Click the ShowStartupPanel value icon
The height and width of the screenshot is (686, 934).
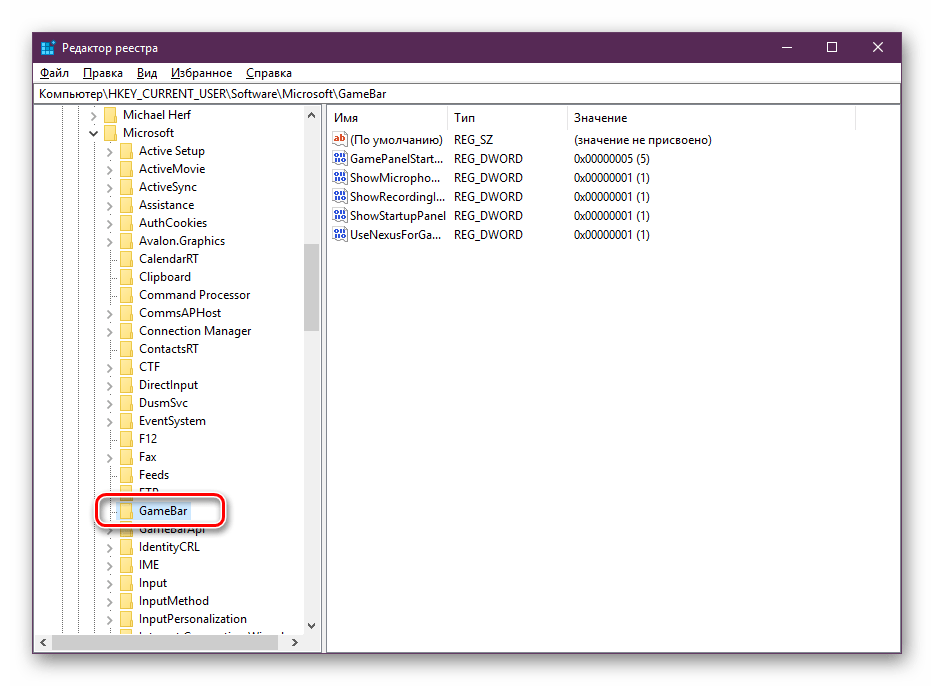pos(340,216)
